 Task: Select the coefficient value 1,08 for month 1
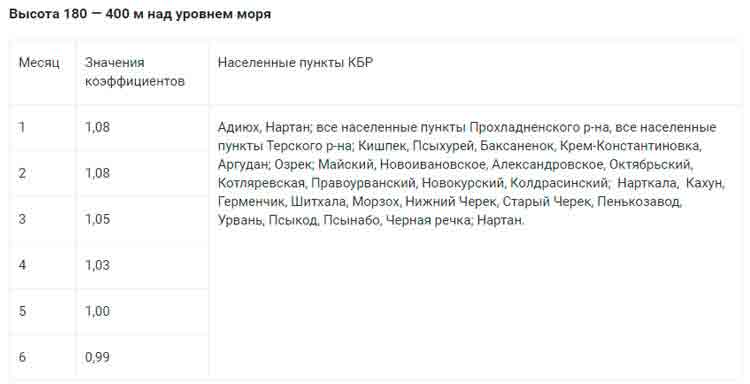(x=98, y=127)
